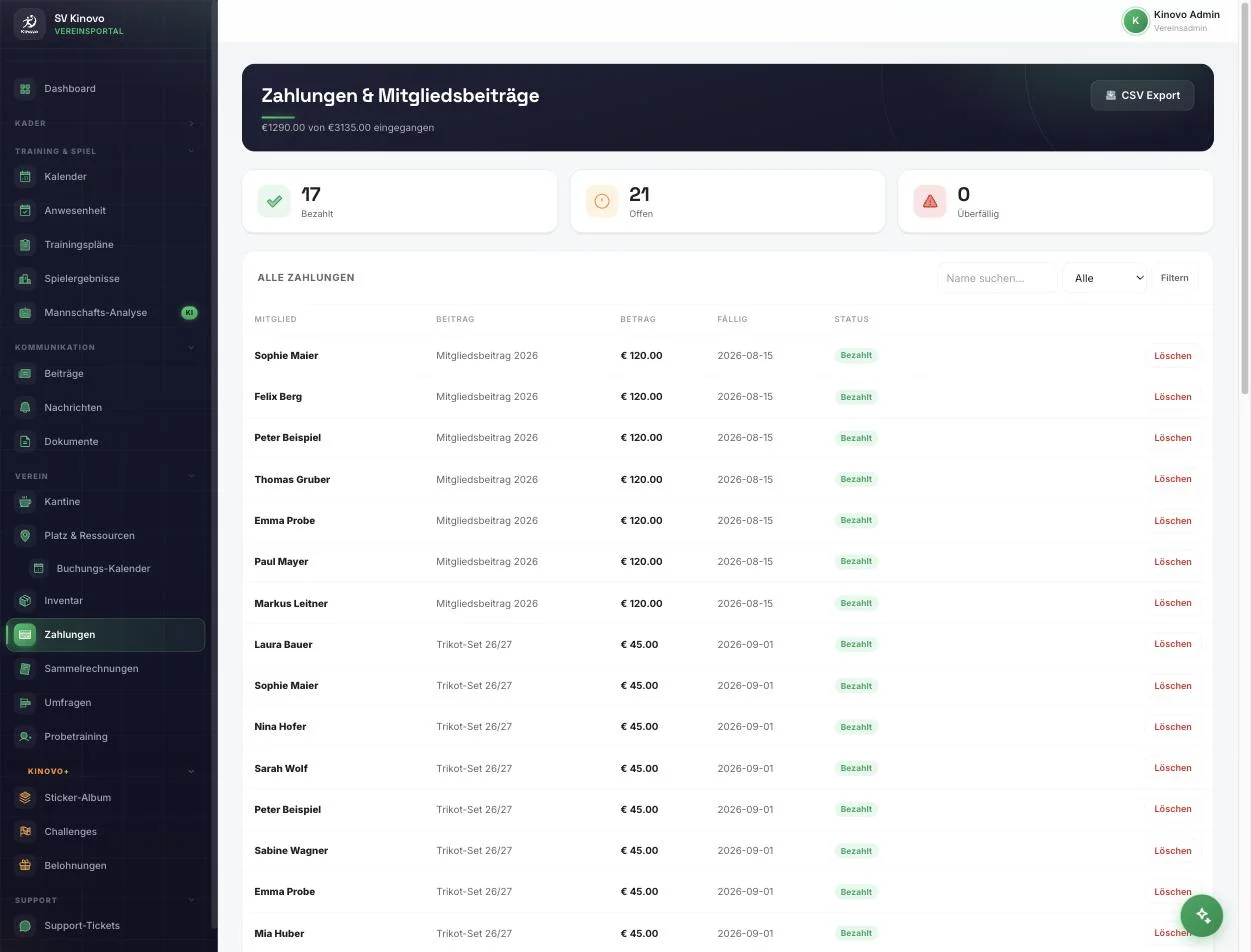Click the Umfragen icon

[x=25, y=703]
